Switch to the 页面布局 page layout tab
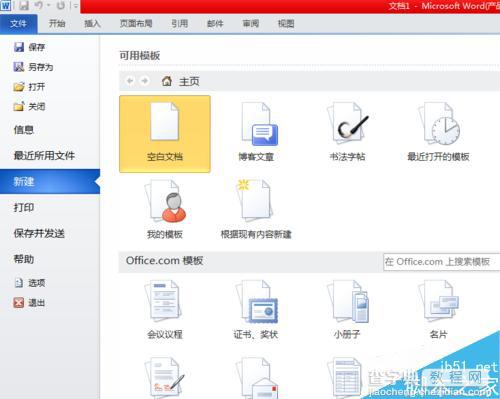 pos(136,24)
